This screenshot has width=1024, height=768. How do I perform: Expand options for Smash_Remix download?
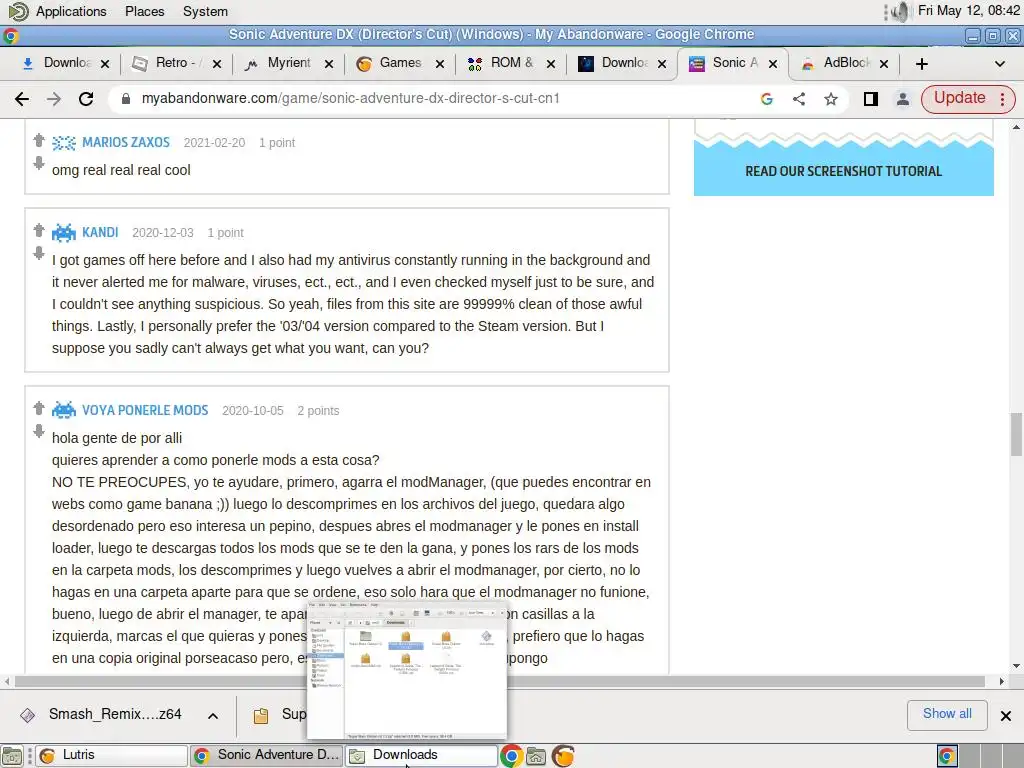(x=213, y=716)
